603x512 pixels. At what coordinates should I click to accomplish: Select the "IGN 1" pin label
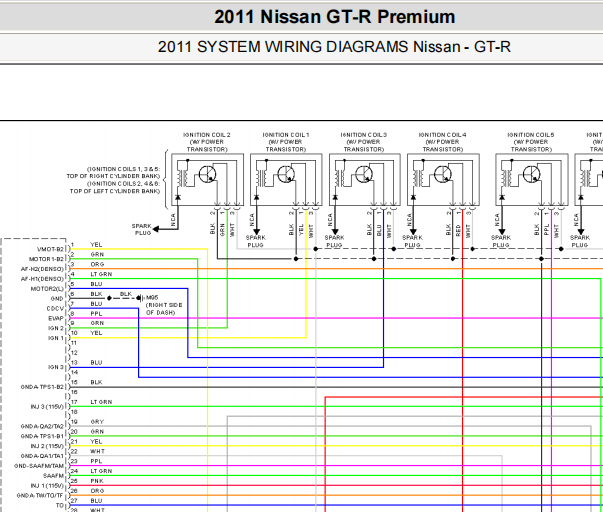click(56, 338)
